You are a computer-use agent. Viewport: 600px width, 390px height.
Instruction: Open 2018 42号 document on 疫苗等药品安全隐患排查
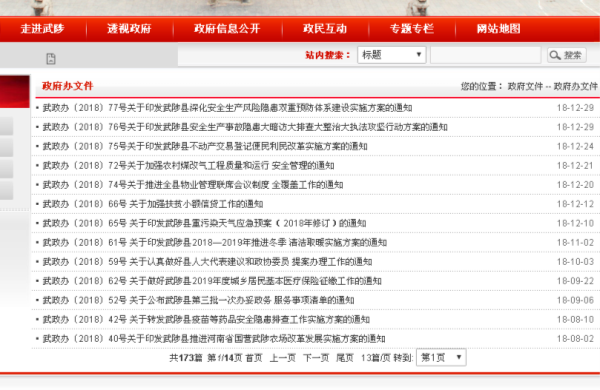206,320
